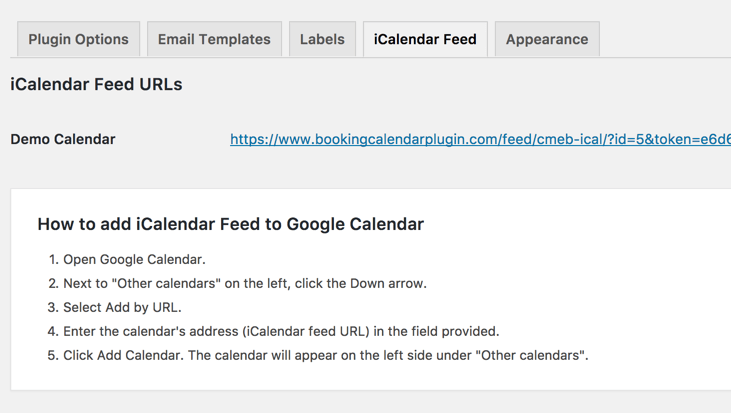Open the Demo Calendar feed URL link
731x413 pixels.
coord(480,140)
